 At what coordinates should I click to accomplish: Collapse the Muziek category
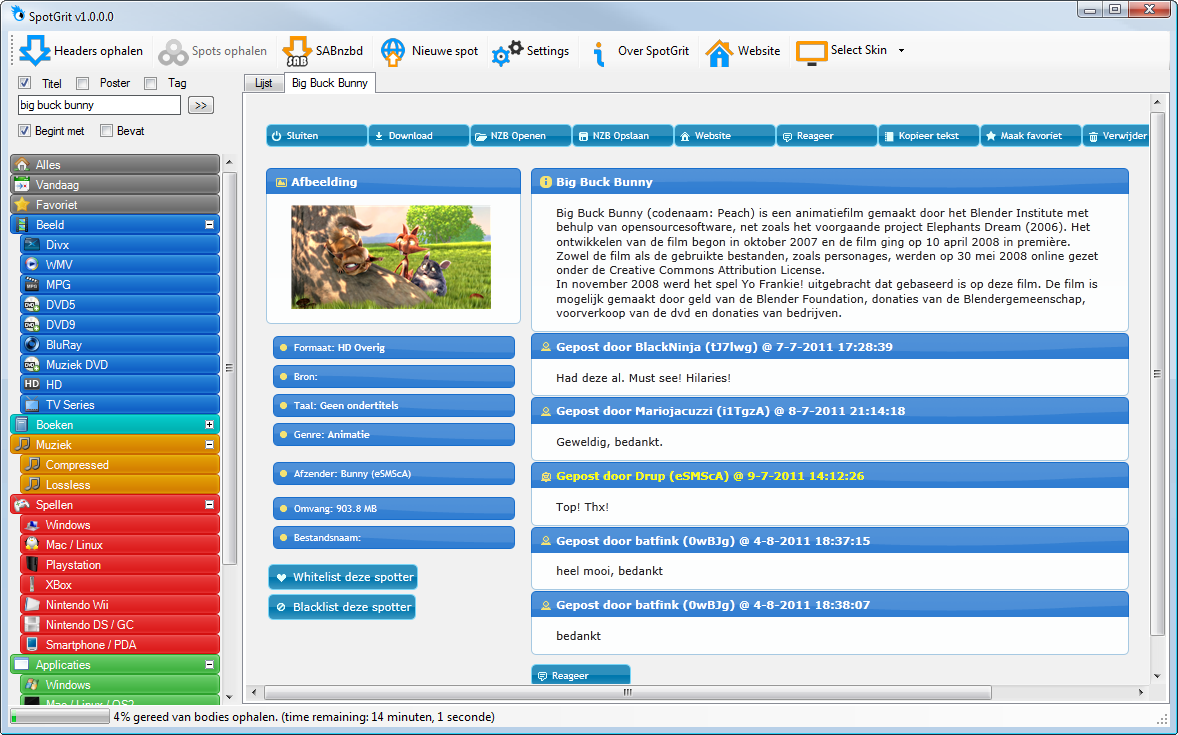pos(210,445)
